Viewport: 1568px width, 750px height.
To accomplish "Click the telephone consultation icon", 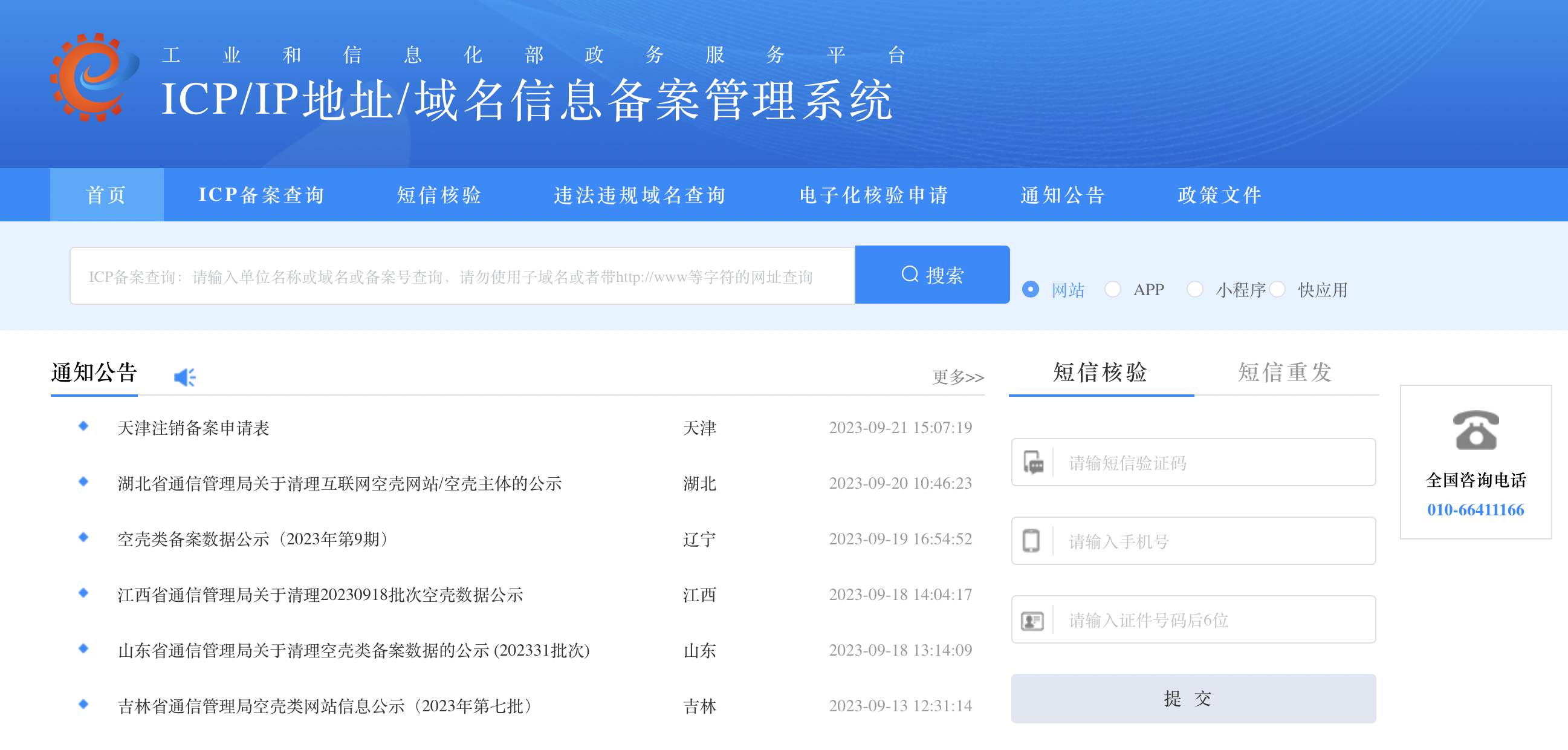I will (x=1475, y=430).
